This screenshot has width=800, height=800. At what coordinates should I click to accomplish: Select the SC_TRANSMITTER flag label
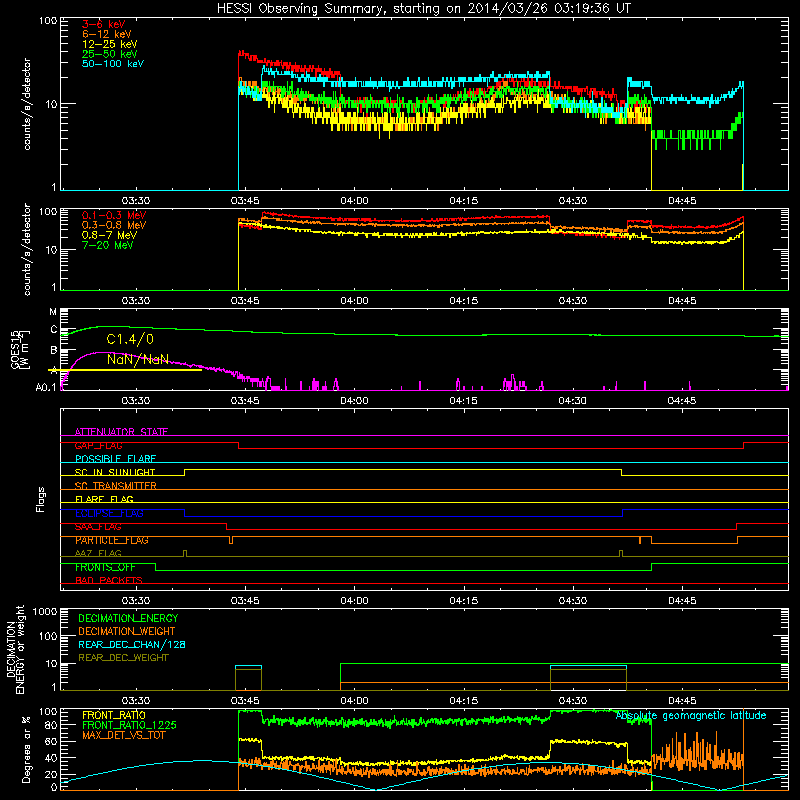click(116, 486)
